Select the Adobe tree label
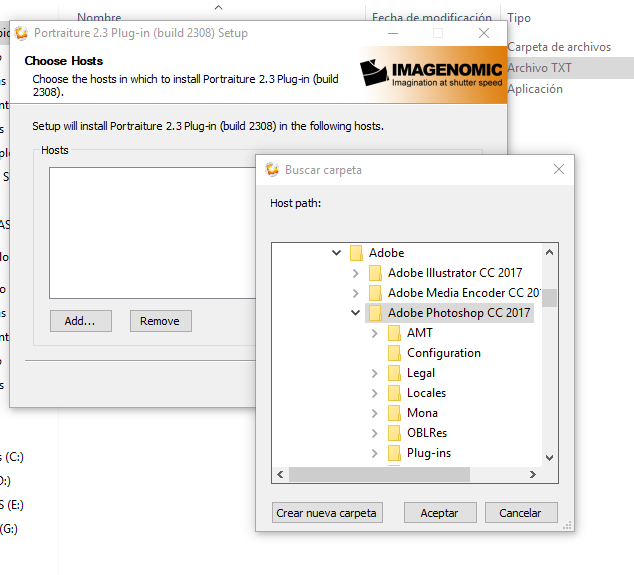Screen dimensions: 634x575 click(387, 253)
